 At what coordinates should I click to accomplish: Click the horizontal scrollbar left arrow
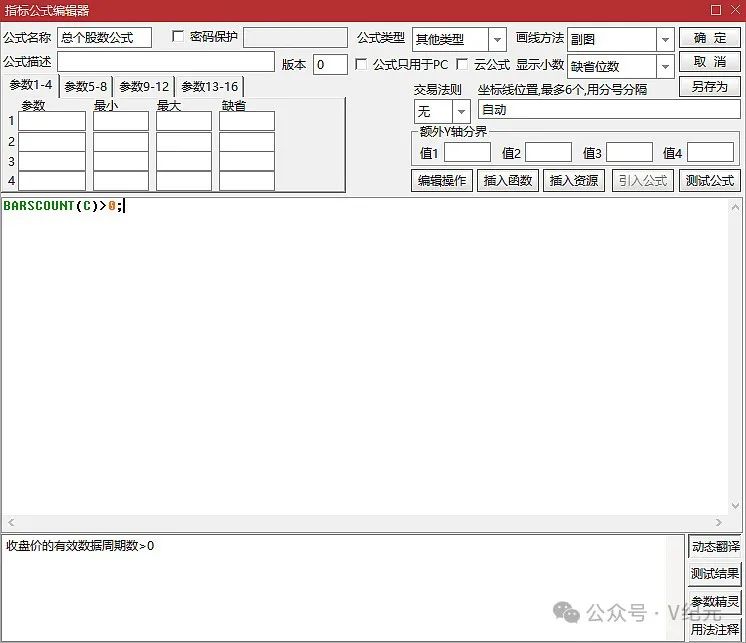pos(11,522)
